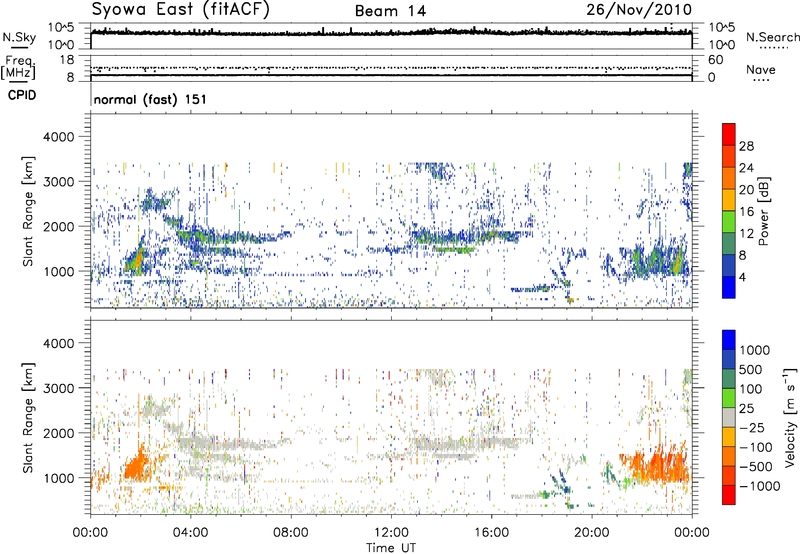Screen dimensions: 800x554
Task: Click the red top segment of Power colorbar
Action: pyautogui.click(x=727, y=133)
